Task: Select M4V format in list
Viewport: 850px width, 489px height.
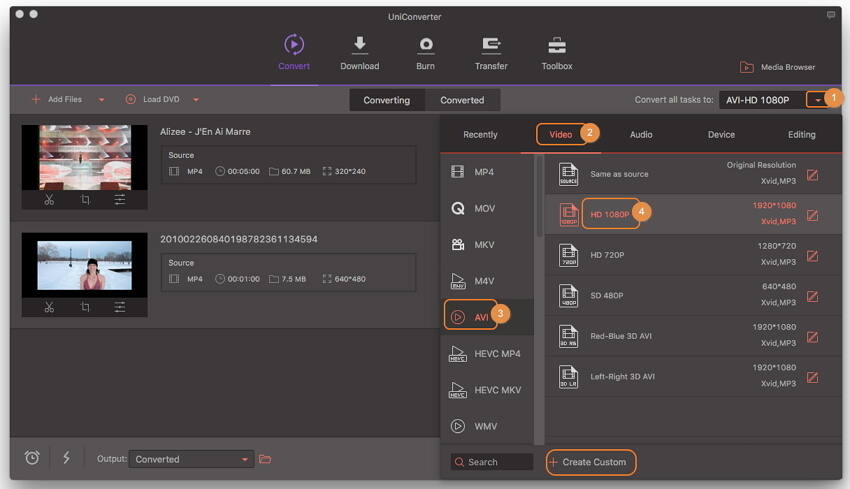Action: click(x=487, y=281)
